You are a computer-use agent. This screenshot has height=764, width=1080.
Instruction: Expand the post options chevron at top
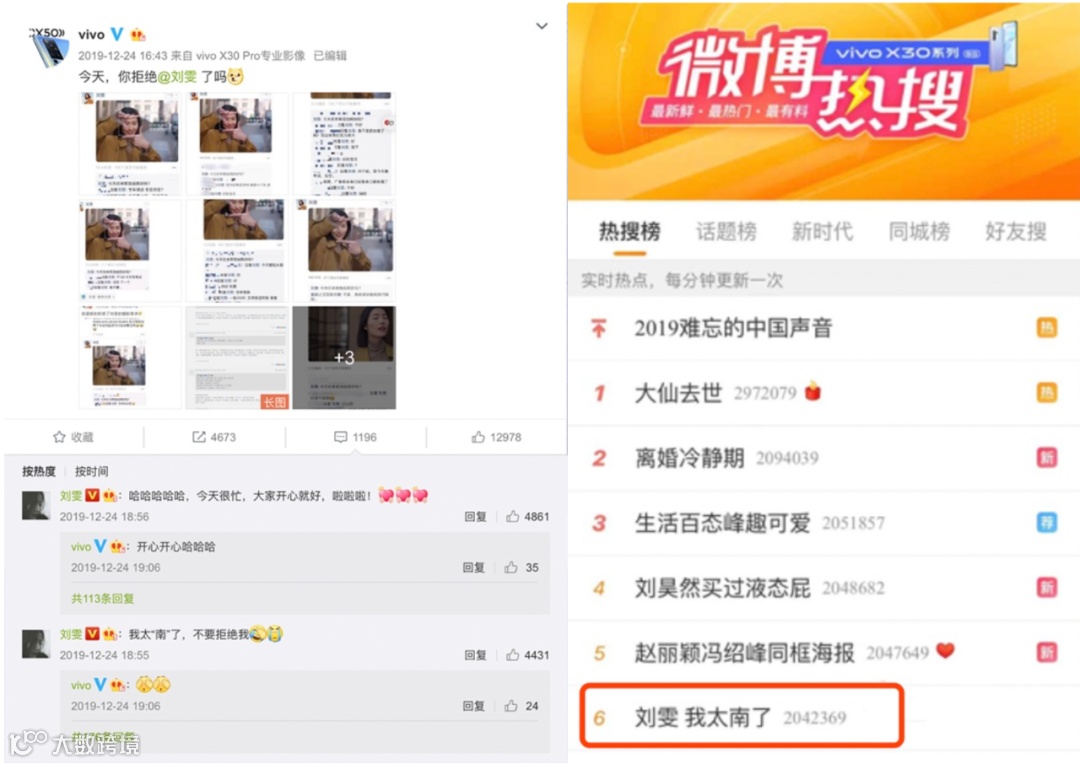542,26
